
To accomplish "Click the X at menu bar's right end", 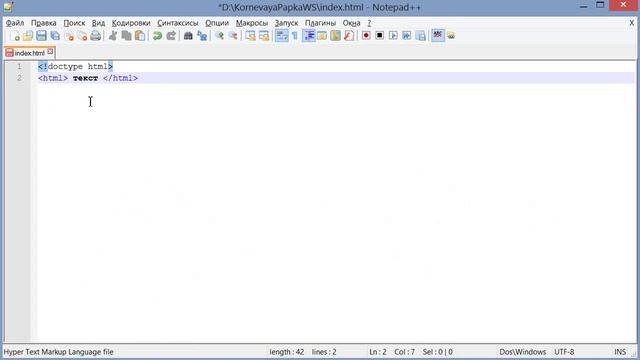I will (631, 23).
